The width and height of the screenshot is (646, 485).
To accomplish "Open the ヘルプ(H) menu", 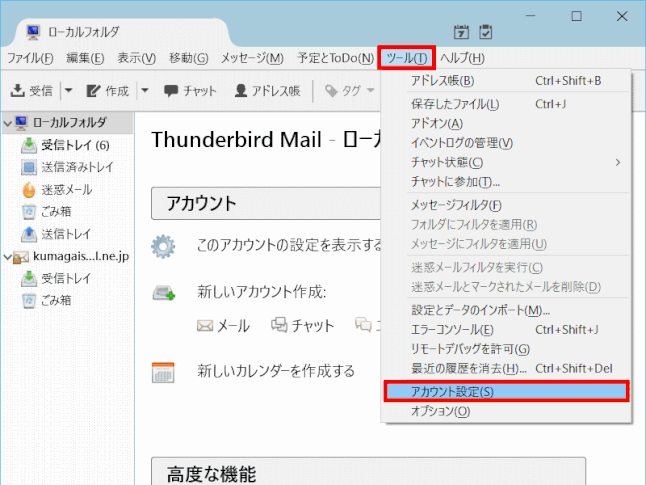I will click(x=462, y=58).
